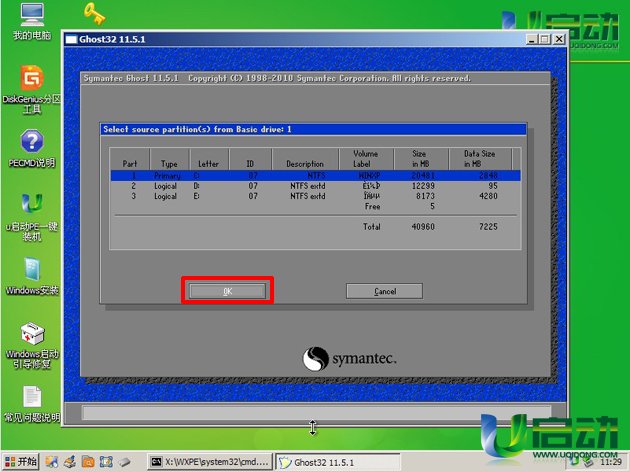Click the Letter column header

click(x=209, y=159)
